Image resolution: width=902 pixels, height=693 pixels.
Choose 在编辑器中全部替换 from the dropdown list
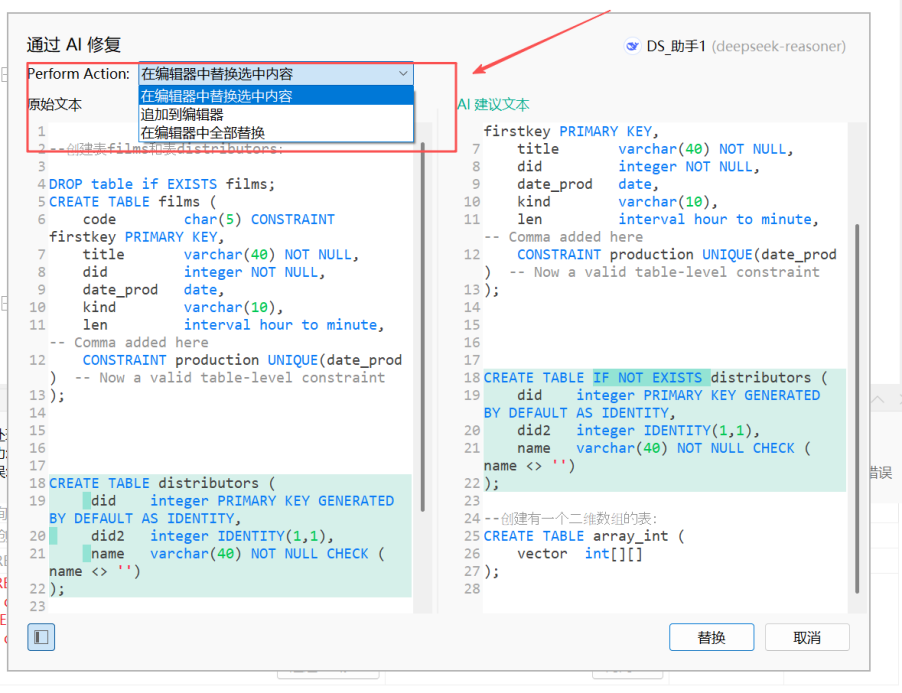coord(203,132)
